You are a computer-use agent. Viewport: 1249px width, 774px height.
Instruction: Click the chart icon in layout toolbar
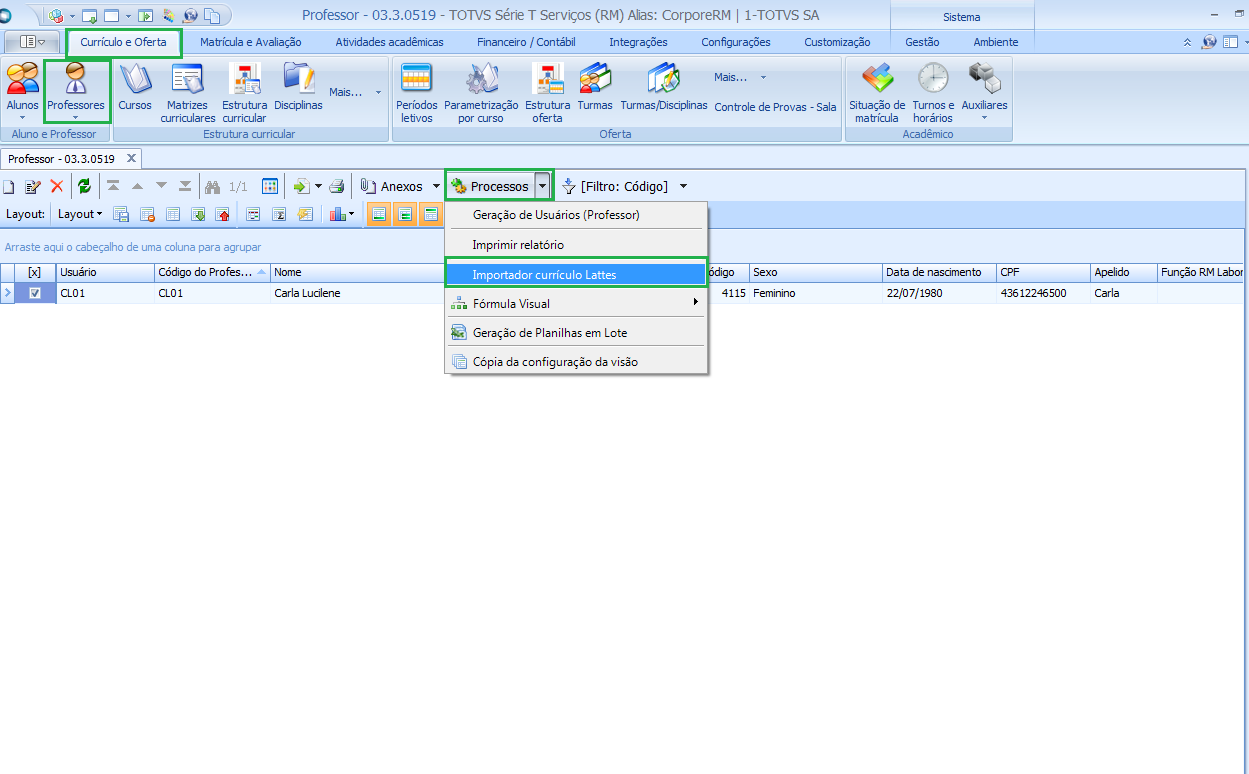click(x=338, y=214)
